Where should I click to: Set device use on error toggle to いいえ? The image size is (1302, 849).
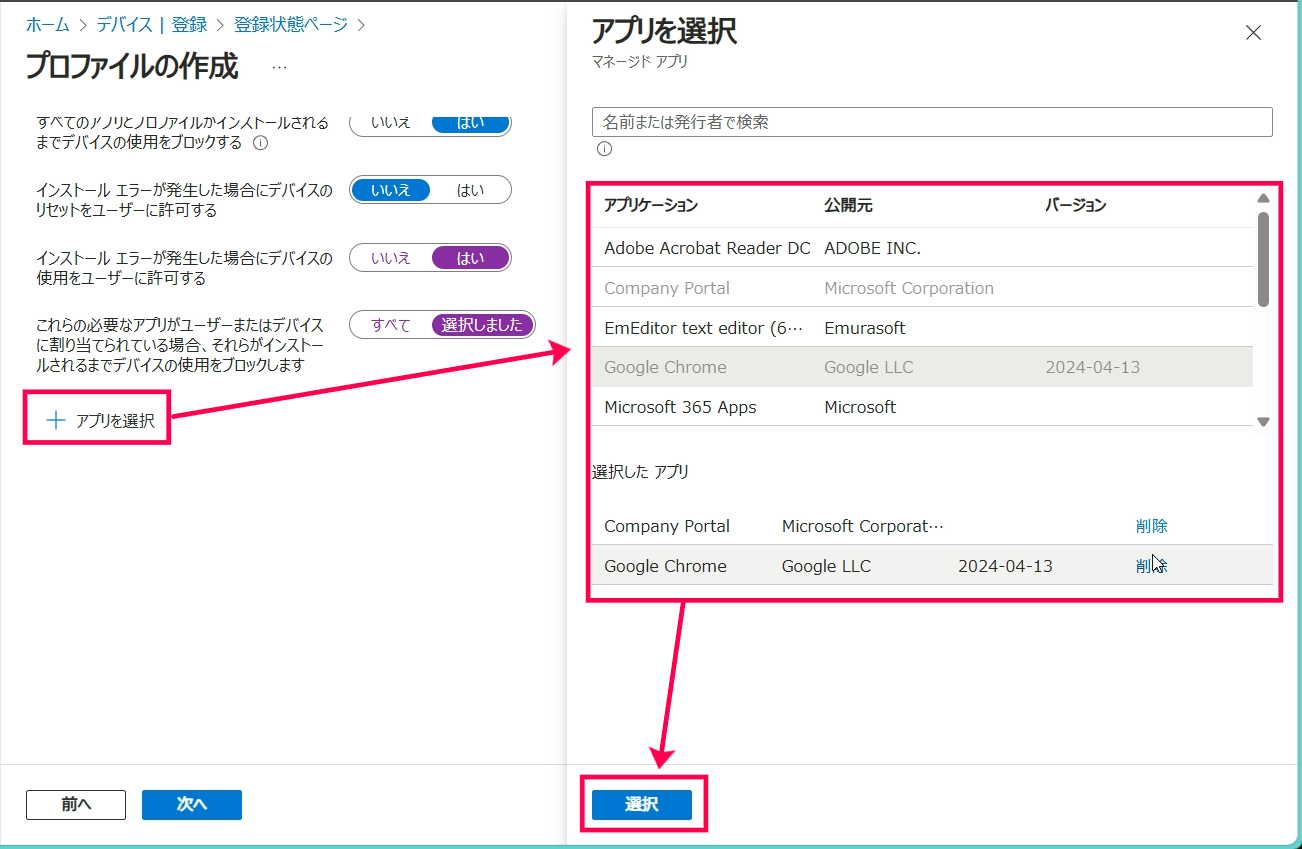(x=391, y=258)
